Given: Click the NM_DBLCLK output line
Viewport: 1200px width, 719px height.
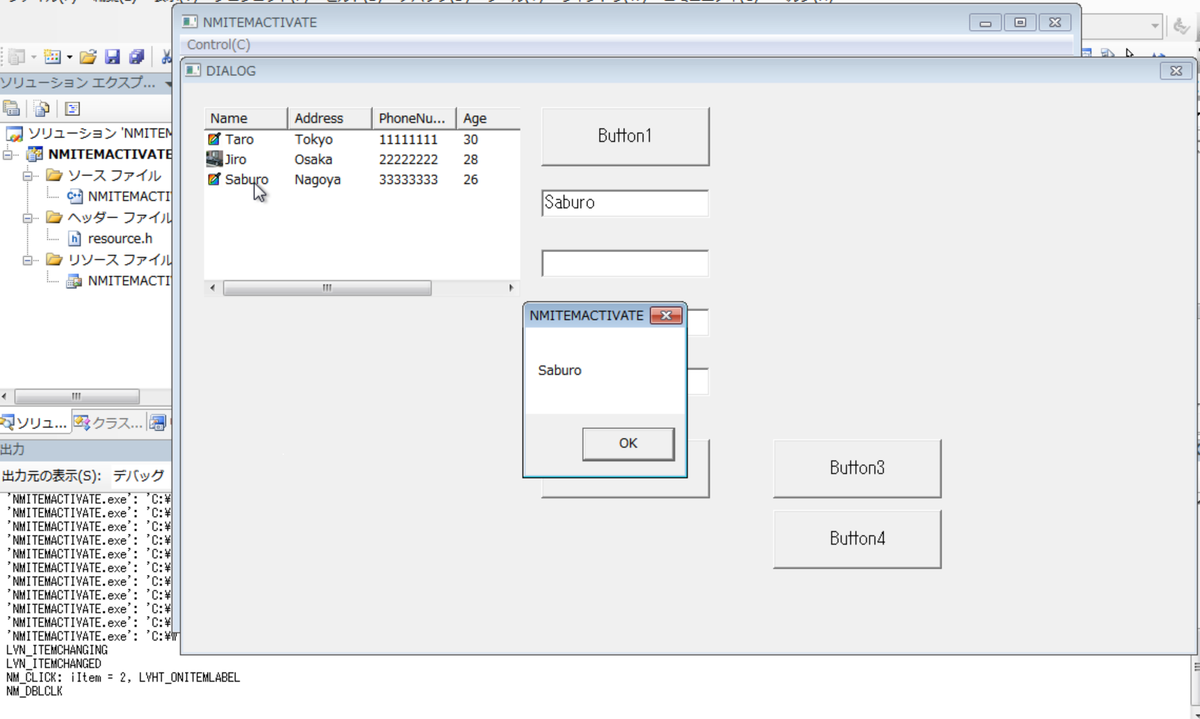Looking at the screenshot, I should click(34, 691).
